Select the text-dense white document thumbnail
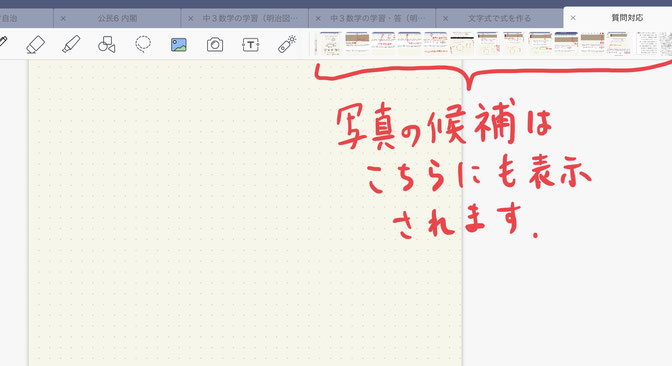 tap(647, 44)
